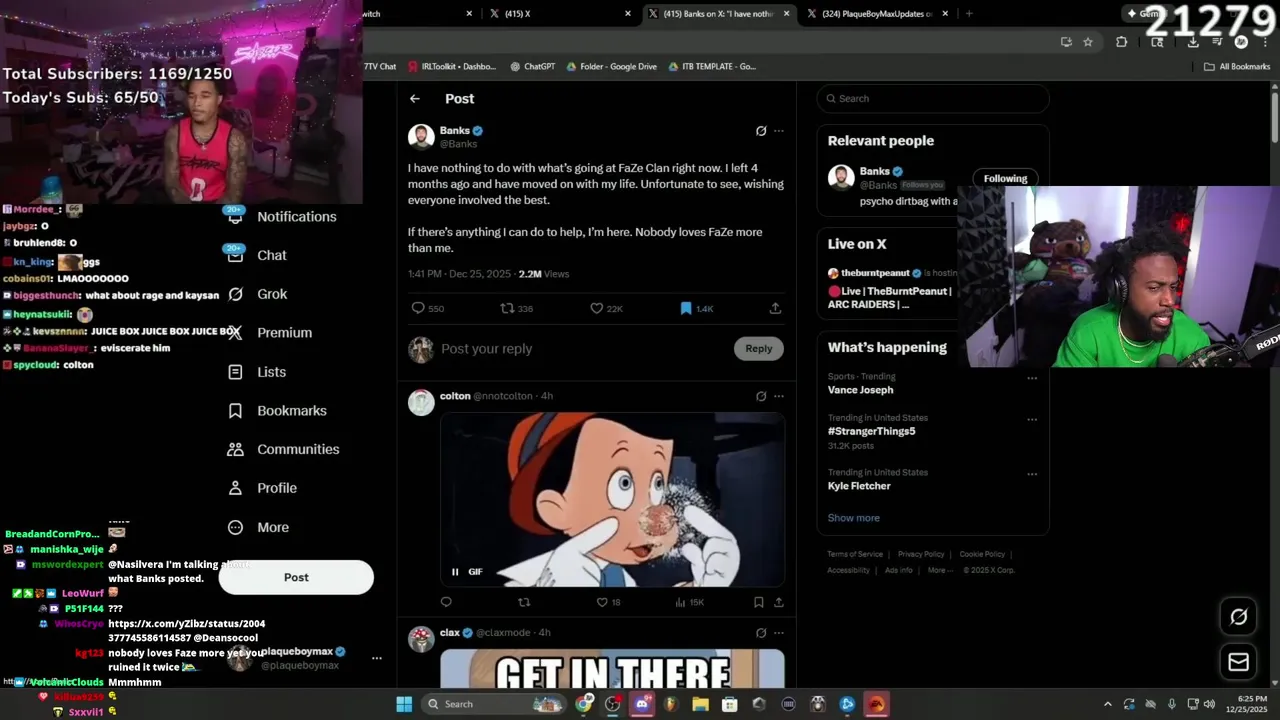Screen dimensions: 1280x720
Task: Open Chrome extensions puzzle icon
Action: (x=1121, y=42)
